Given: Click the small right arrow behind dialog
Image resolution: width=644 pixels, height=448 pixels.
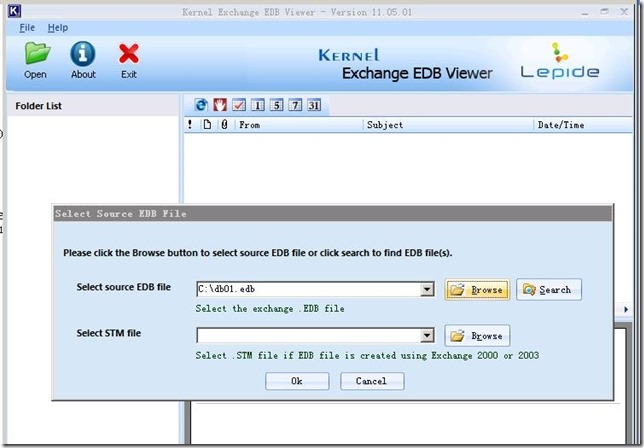Looking at the screenshot, I should (626, 309).
